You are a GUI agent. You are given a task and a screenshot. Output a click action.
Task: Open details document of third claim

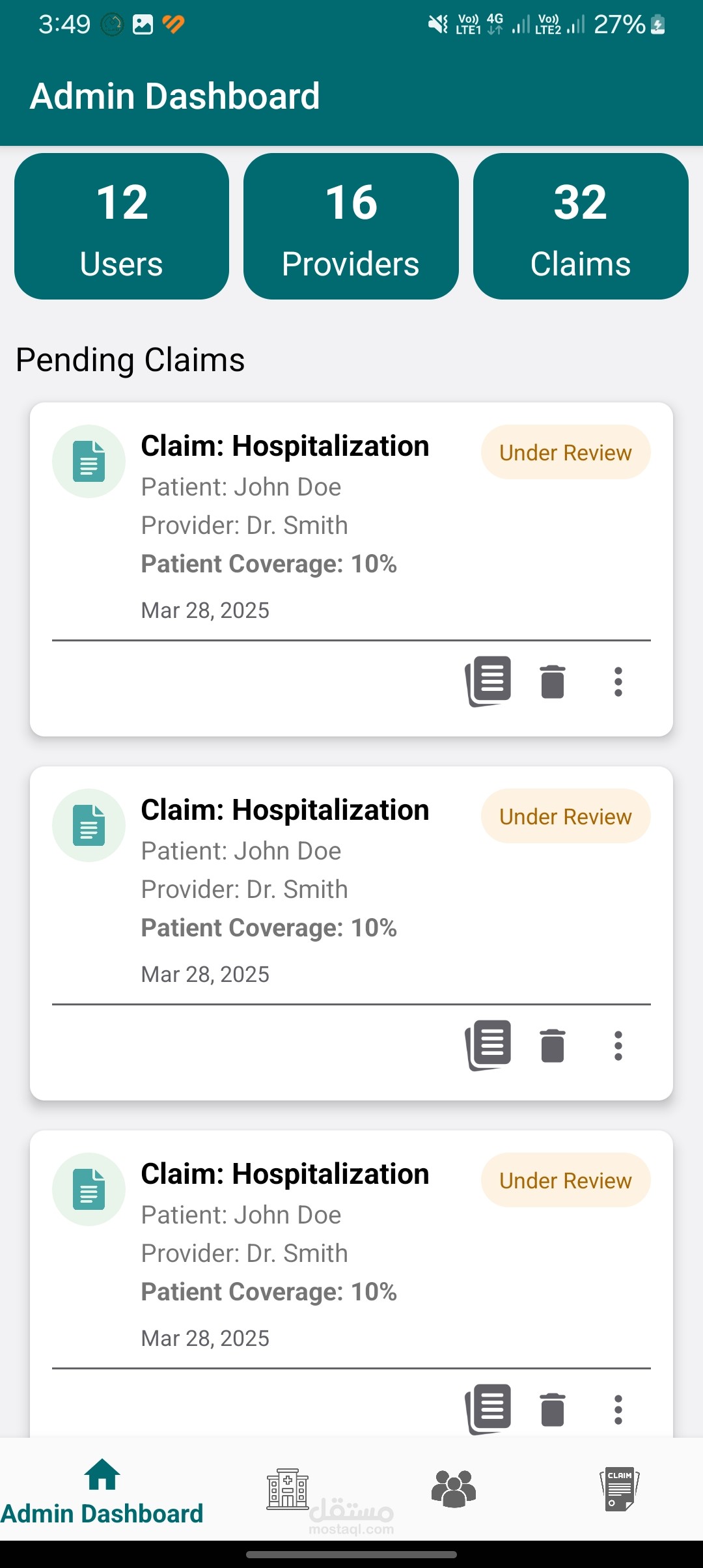click(x=488, y=1409)
